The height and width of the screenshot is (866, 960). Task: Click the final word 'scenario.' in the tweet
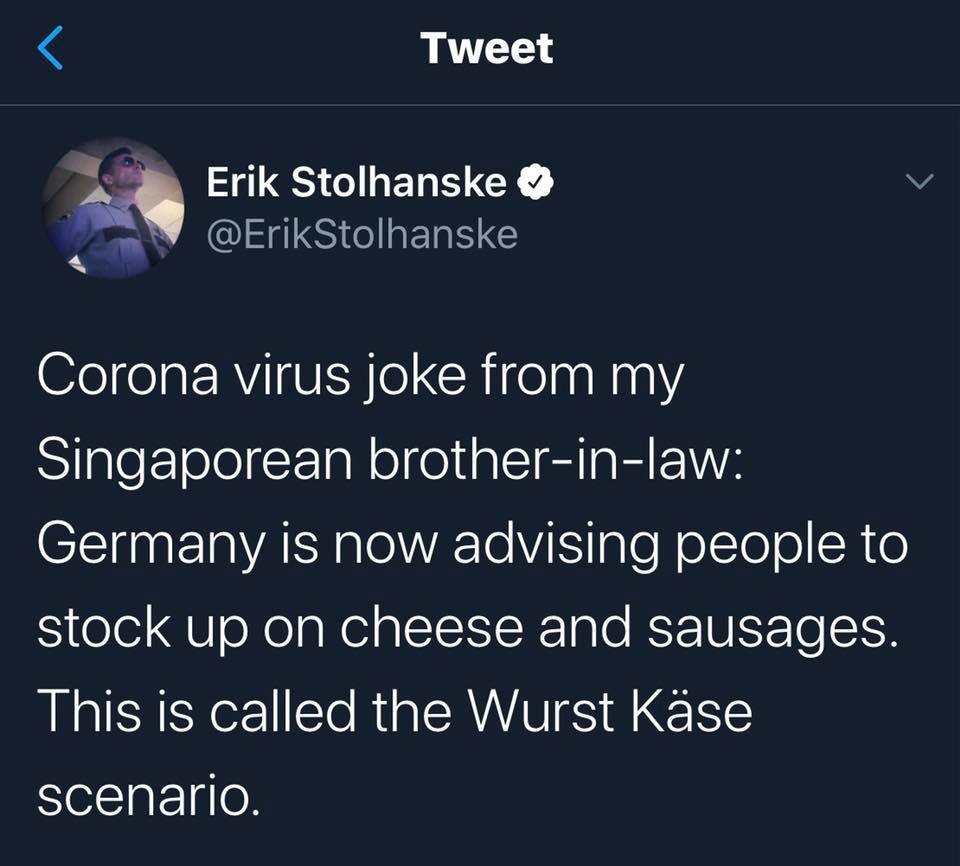pos(149,796)
